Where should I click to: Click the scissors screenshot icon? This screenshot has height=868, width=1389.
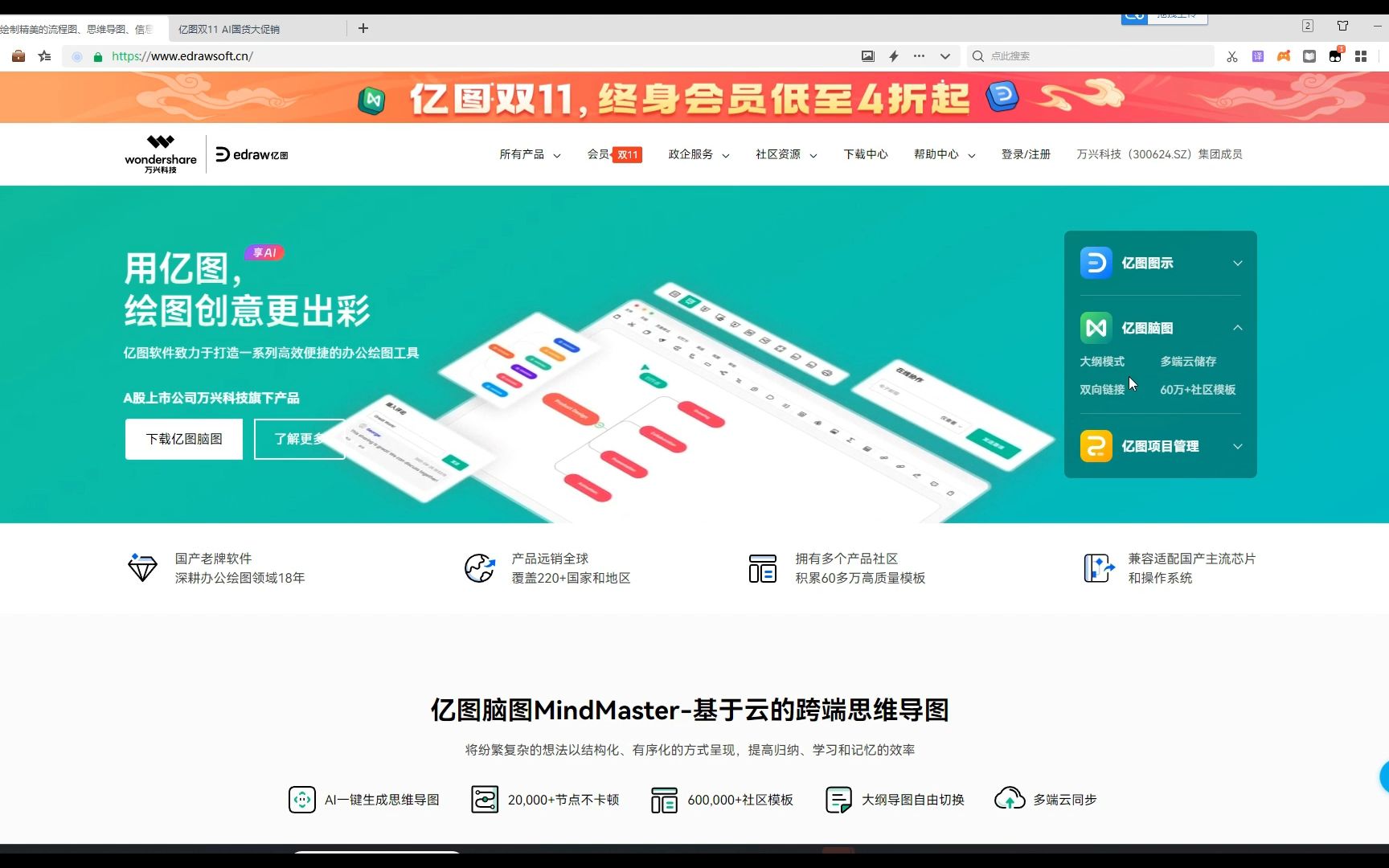[x=1232, y=56]
